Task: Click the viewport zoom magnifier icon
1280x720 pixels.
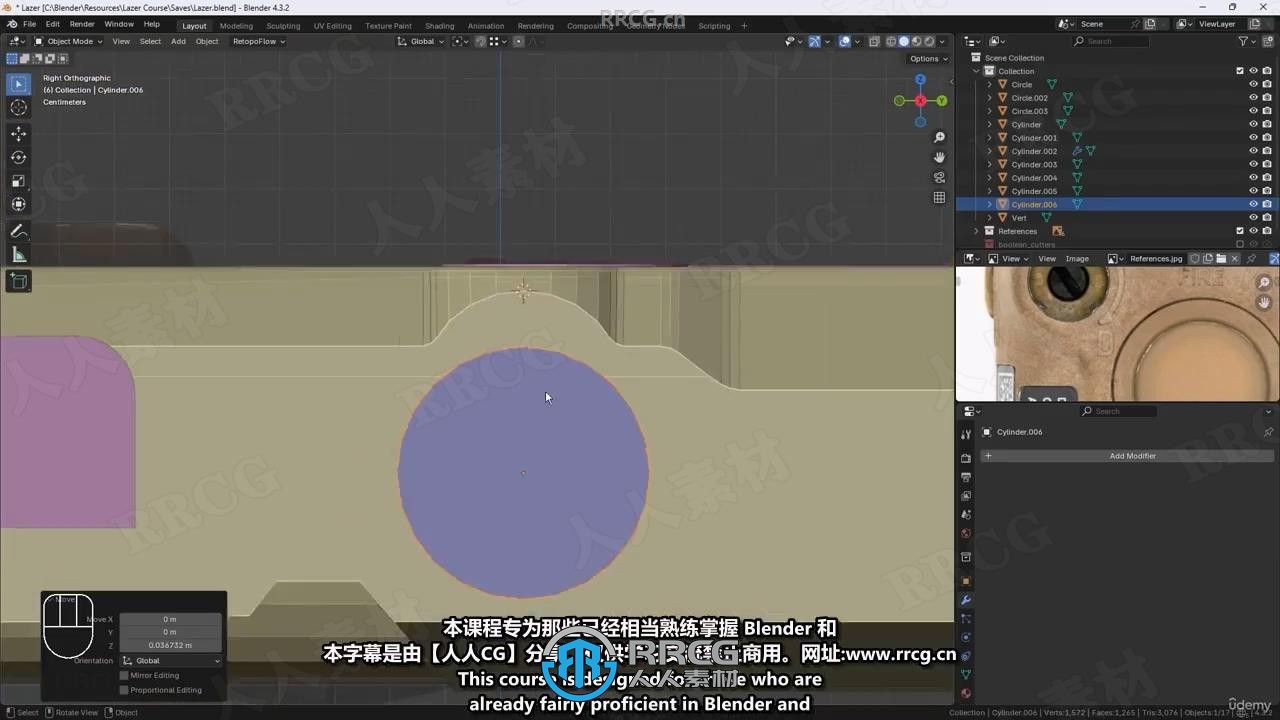Action: 939,137
